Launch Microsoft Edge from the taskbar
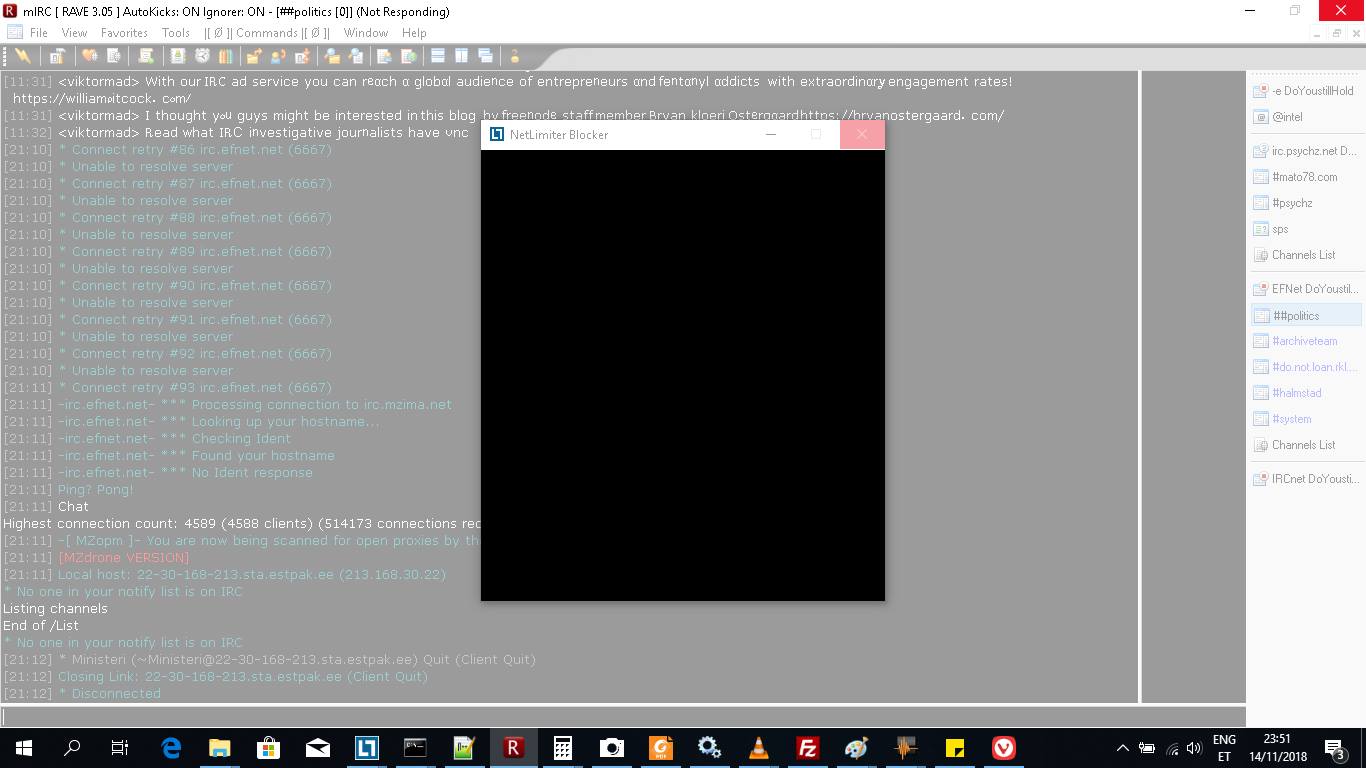This screenshot has height=768, width=1366. click(171, 748)
